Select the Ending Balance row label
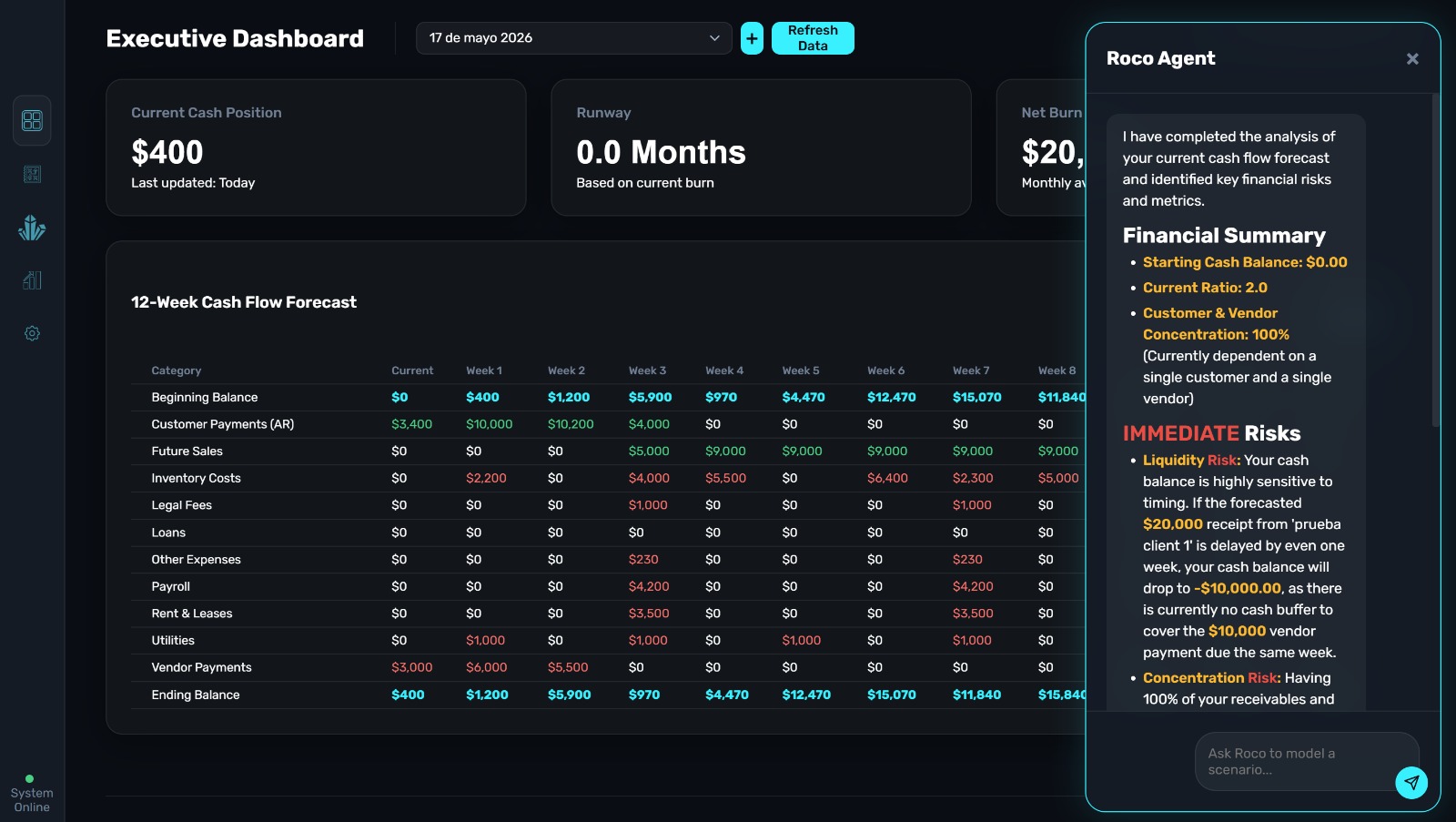Screen dimensions: 1456x822 tap(196, 695)
